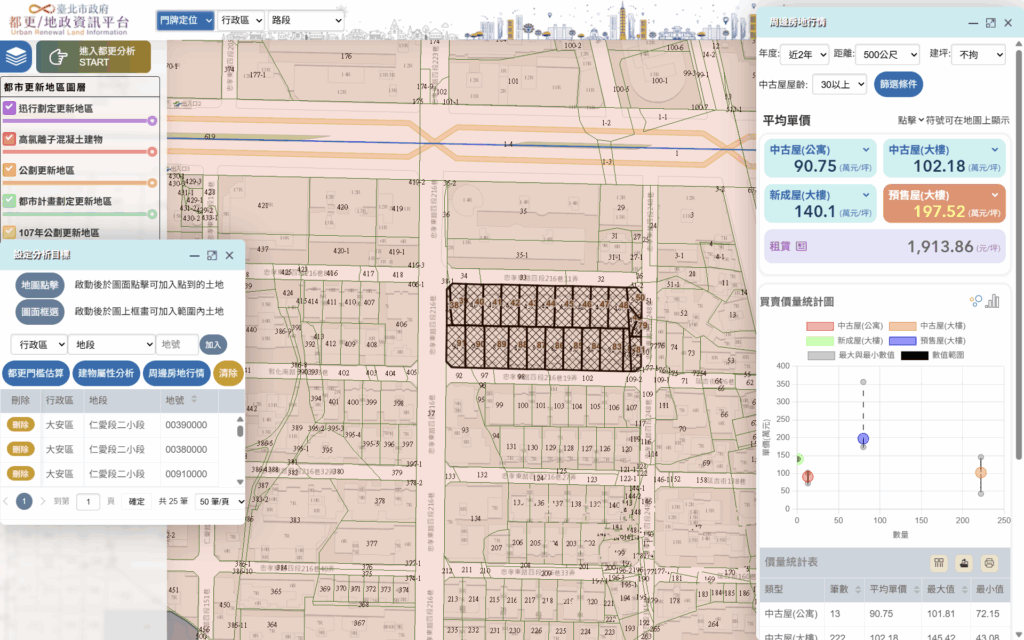Click the page number input box
Screen dimensions: 1024x640
tap(88, 501)
